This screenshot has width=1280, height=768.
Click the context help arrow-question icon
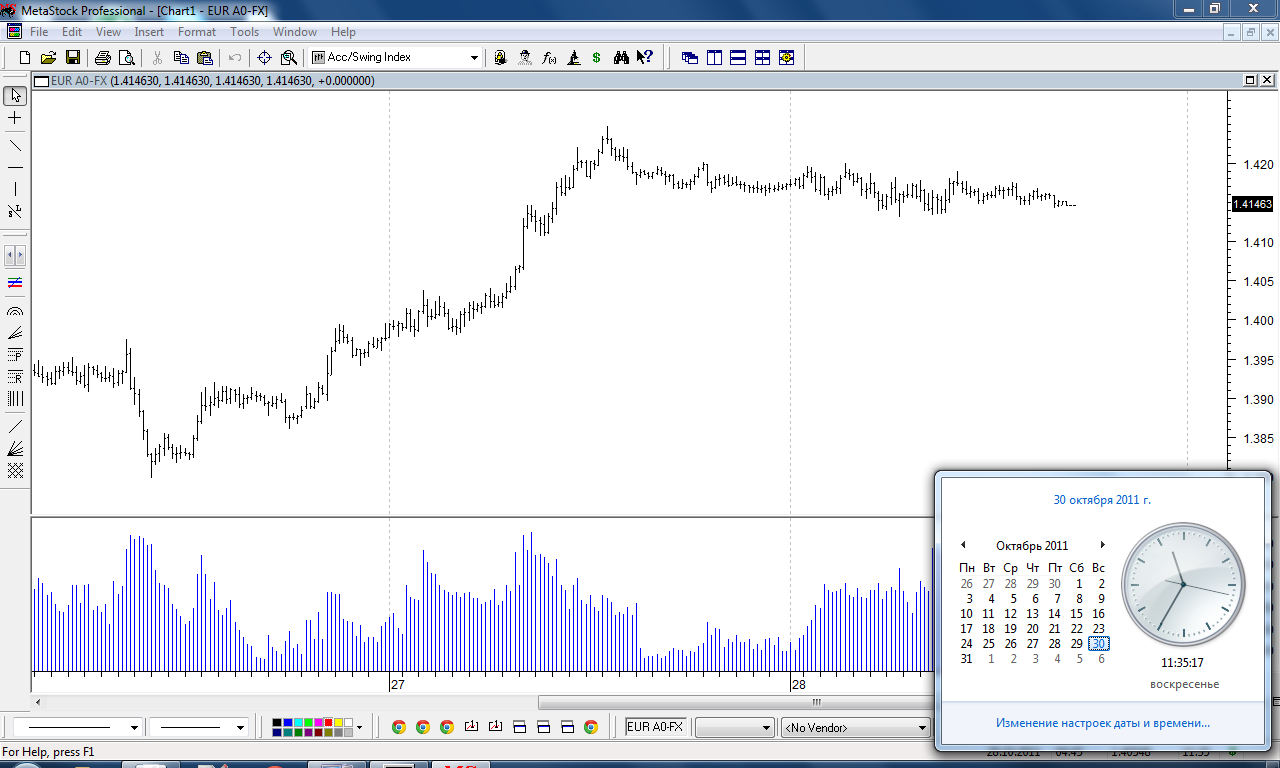tap(645, 58)
